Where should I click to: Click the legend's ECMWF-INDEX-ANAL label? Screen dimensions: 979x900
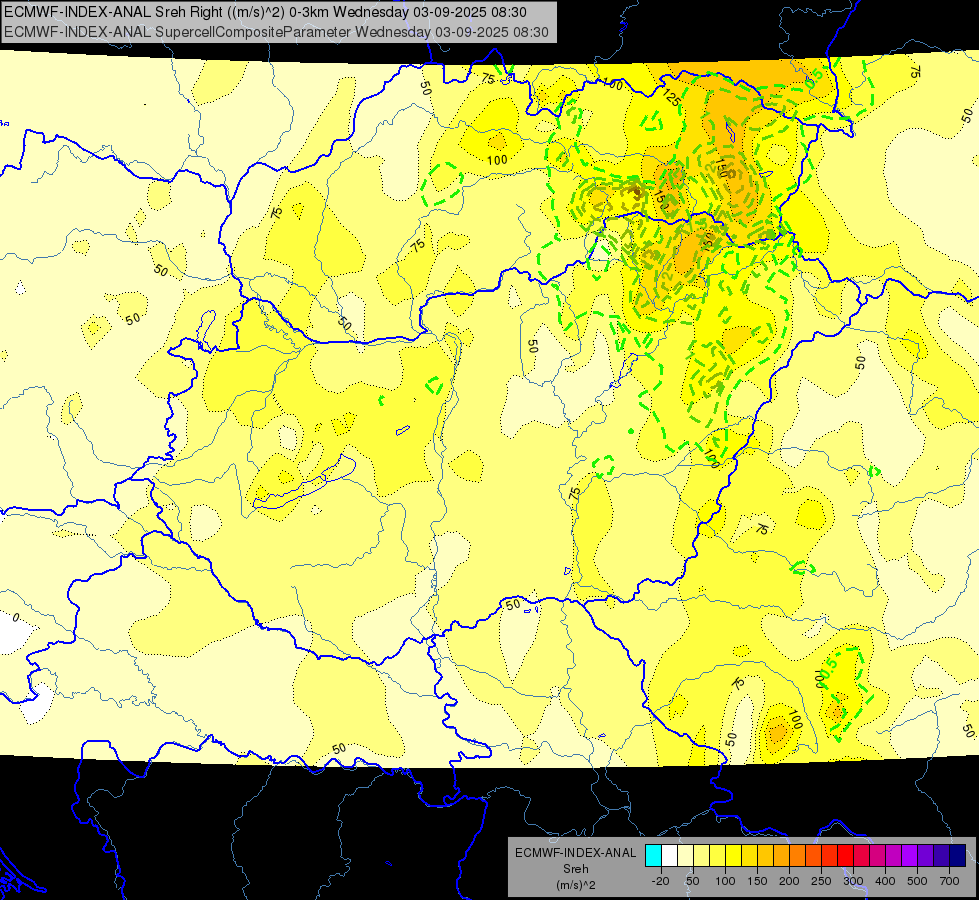click(x=575, y=853)
